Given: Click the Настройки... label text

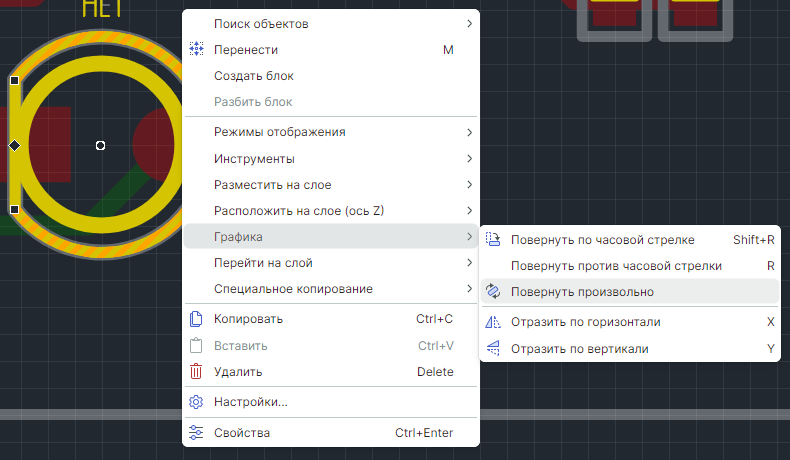Looking at the screenshot, I should click(250, 402).
